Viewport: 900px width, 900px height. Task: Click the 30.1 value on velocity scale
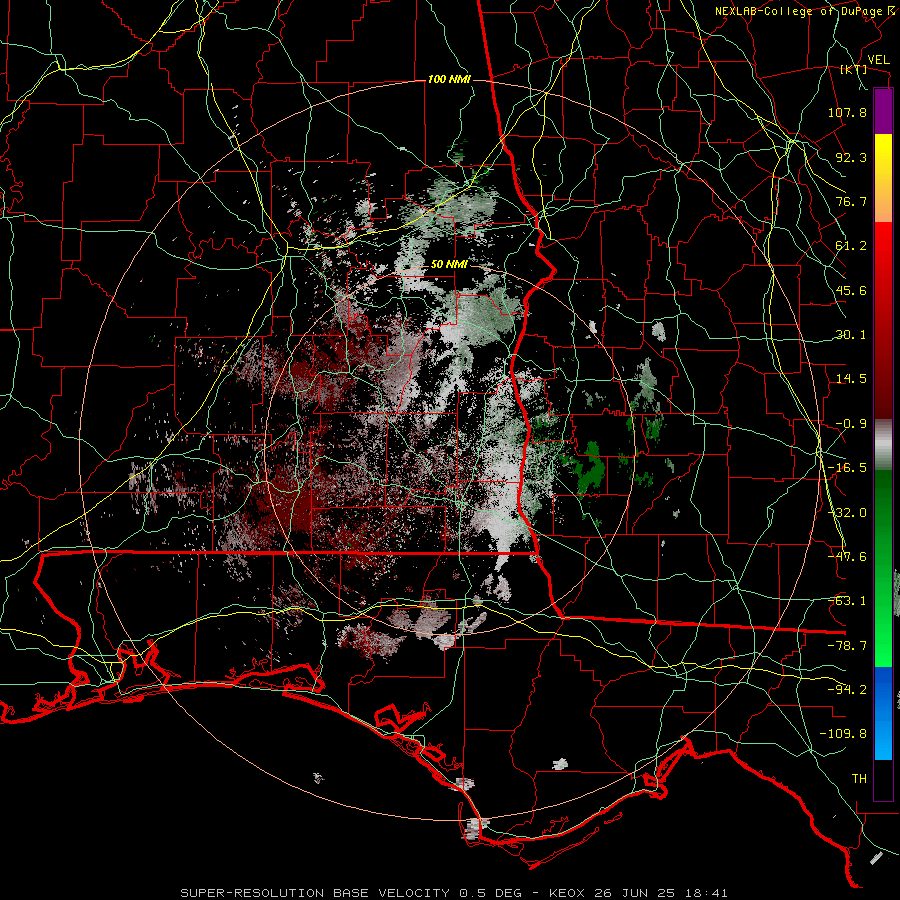[x=851, y=335]
